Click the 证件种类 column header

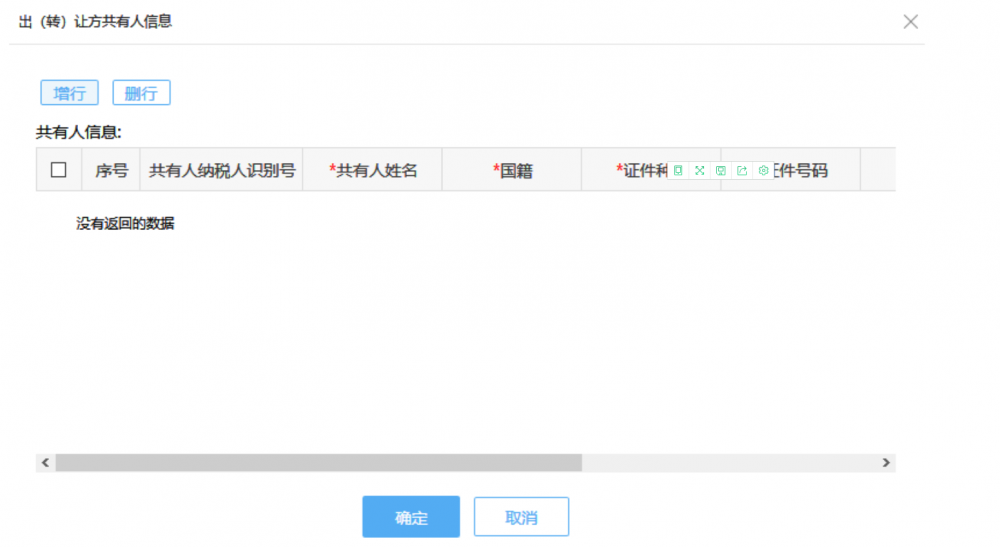pyautogui.click(x=640, y=170)
